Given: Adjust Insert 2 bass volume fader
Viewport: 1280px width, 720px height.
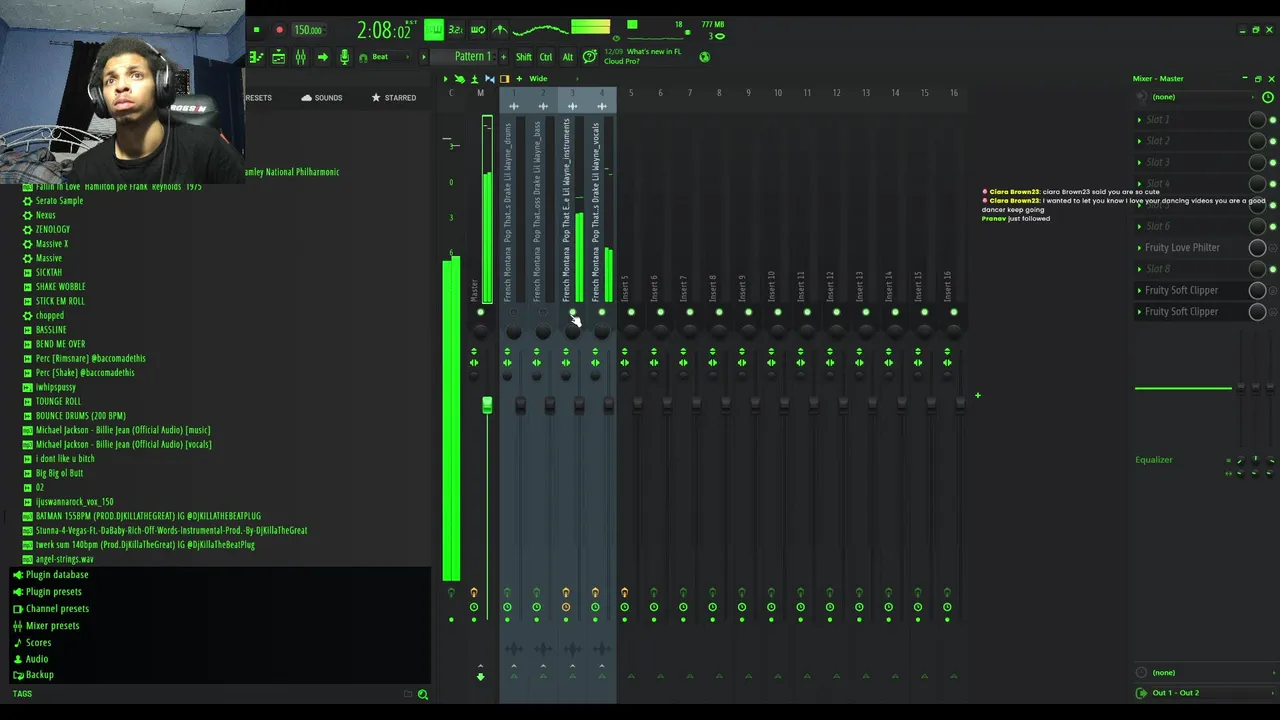Looking at the screenshot, I should click(x=549, y=404).
